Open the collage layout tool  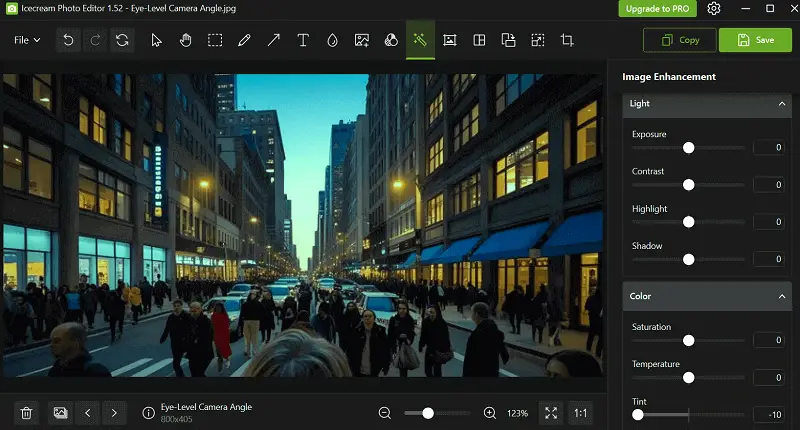coord(479,40)
